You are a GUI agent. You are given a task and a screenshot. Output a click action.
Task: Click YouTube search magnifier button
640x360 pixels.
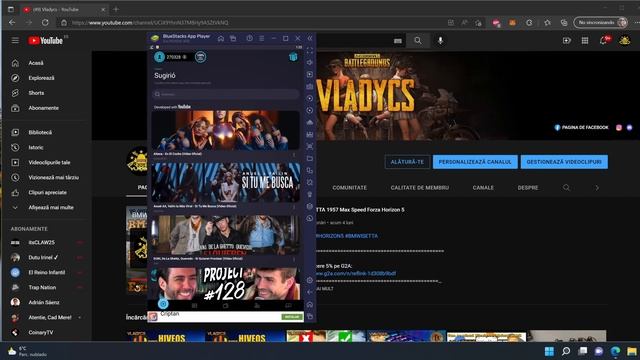tap(418, 40)
